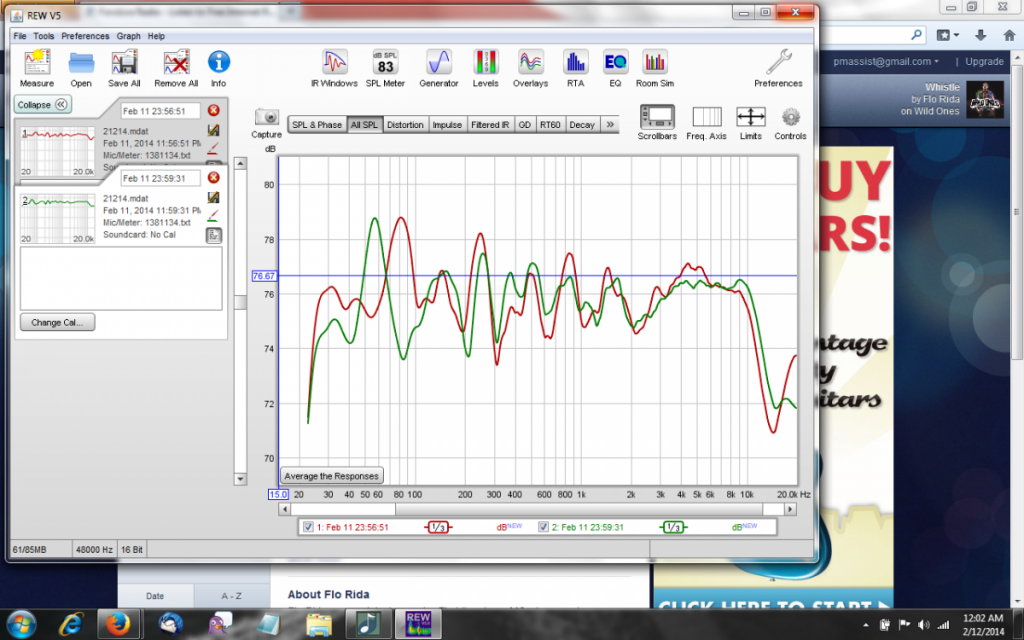The height and width of the screenshot is (640, 1024).
Task: Toggle the Freq. Axis mode
Action: 707,123
